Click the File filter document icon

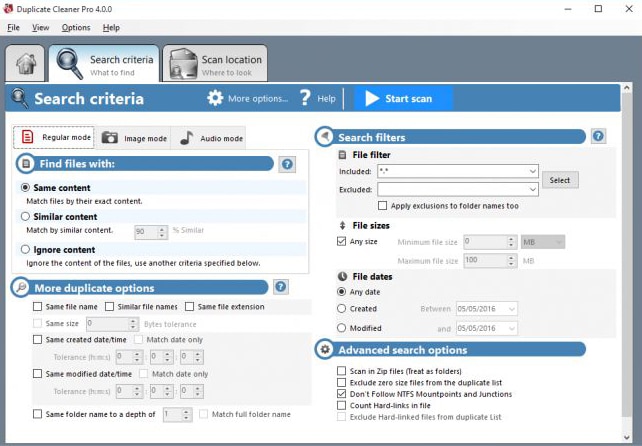pyautogui.click(x=342, y=155)
